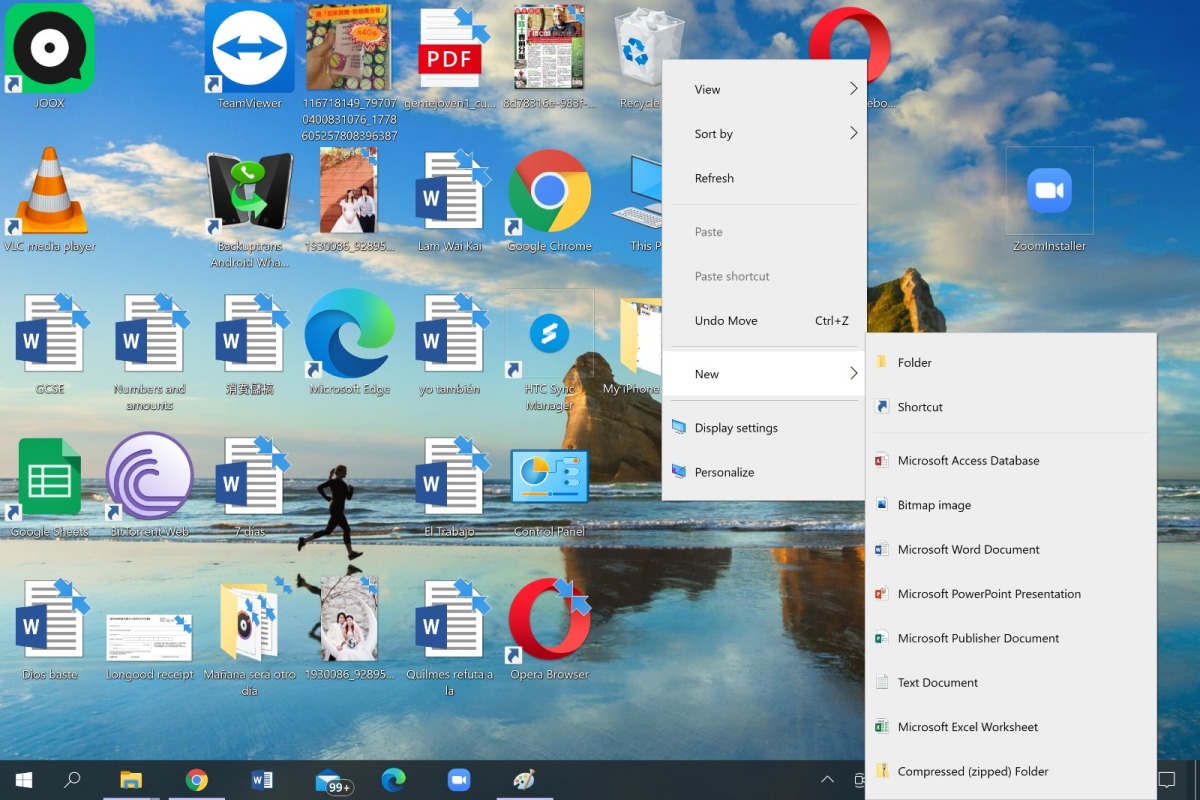Open taskbar search magnifier

coord(72,780)
